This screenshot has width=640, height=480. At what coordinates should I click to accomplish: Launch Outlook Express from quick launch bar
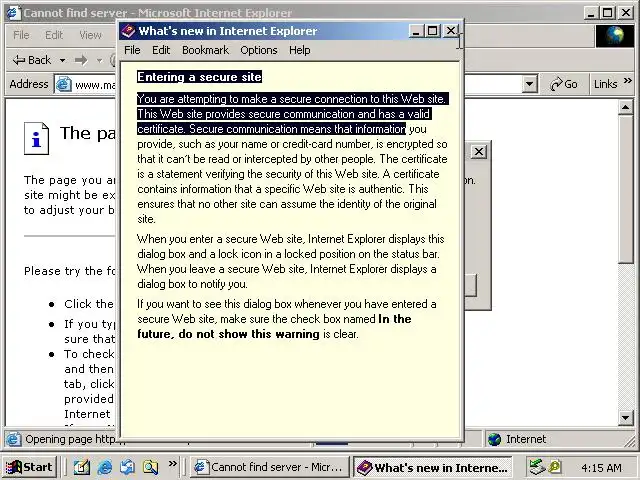[127, 467]
